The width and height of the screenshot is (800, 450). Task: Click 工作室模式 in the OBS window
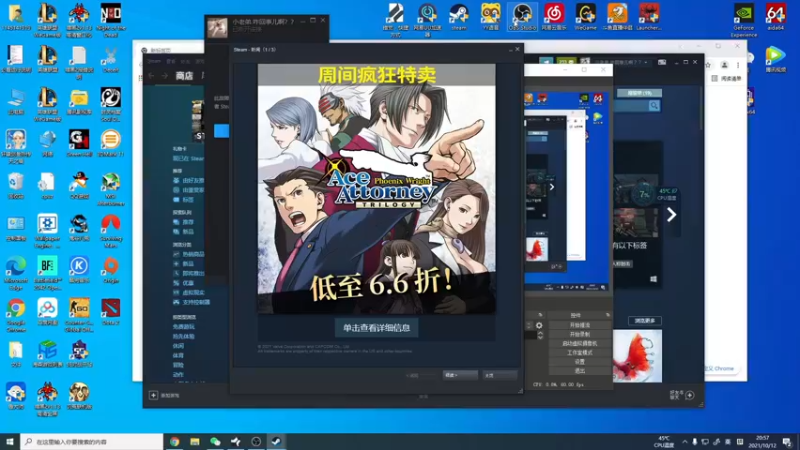tap(580, 353)
